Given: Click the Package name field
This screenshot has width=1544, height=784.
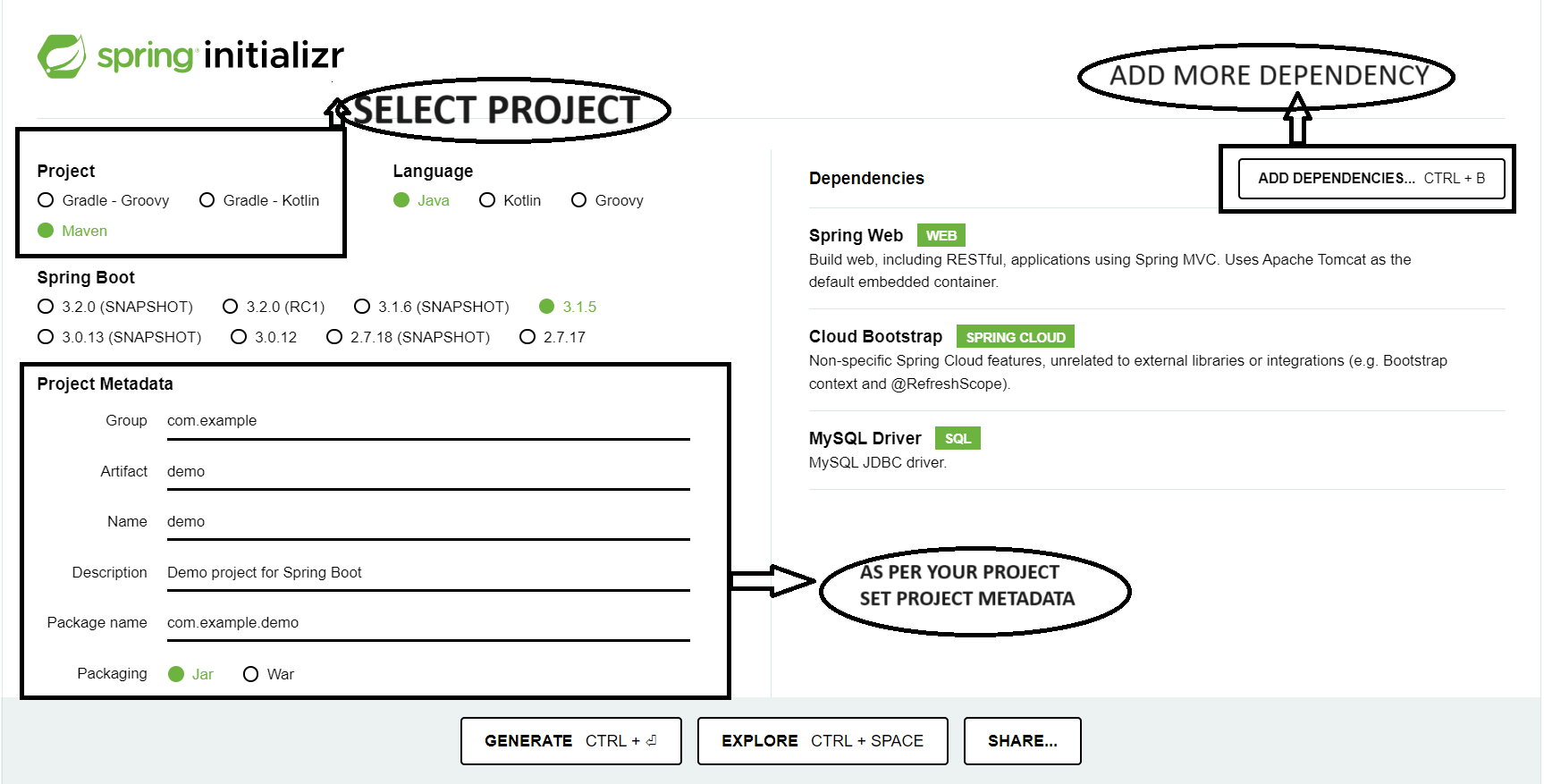Looking at the screenshot, I should point(427,623).
